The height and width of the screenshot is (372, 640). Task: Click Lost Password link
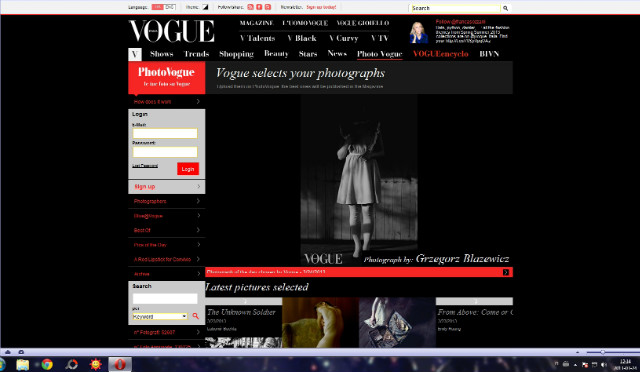point(145,166)
